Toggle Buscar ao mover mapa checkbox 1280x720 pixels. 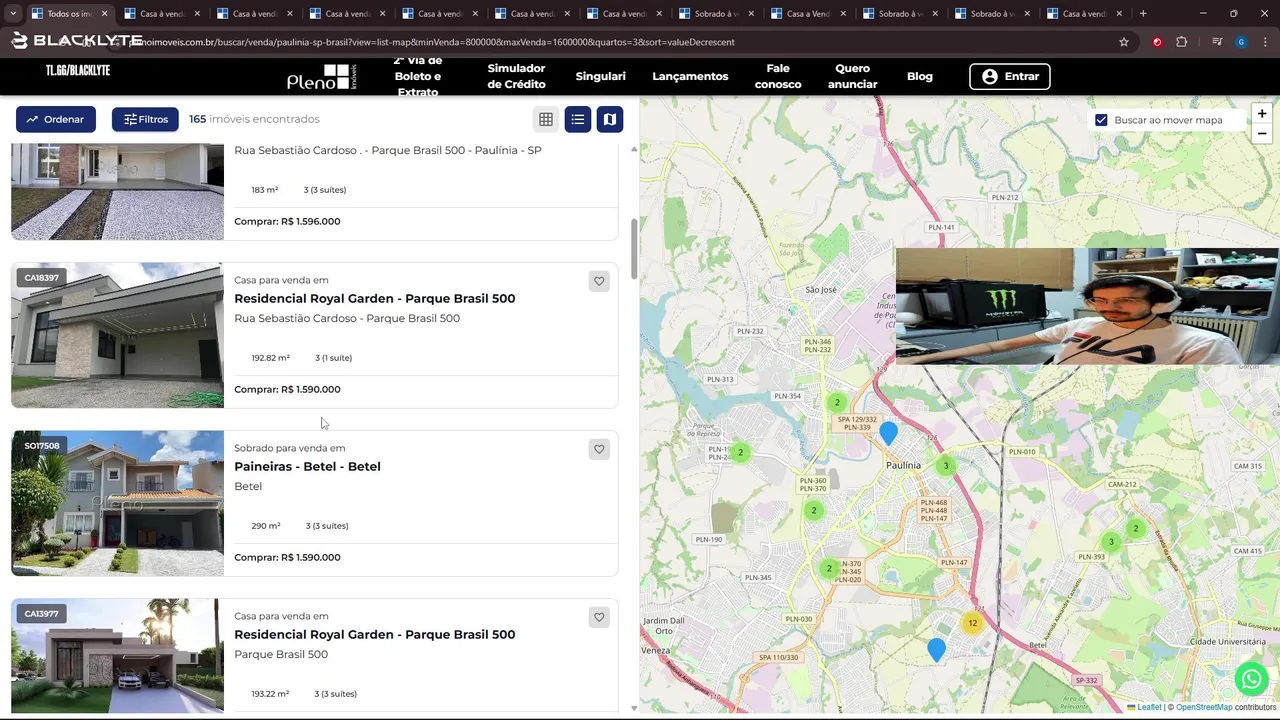1101,120
